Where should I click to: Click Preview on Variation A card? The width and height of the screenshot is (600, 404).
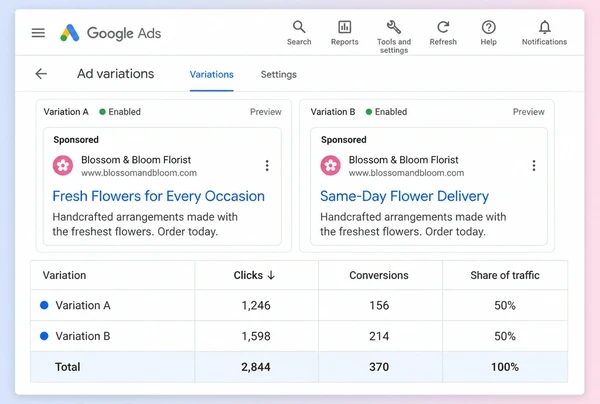point(266,112)
